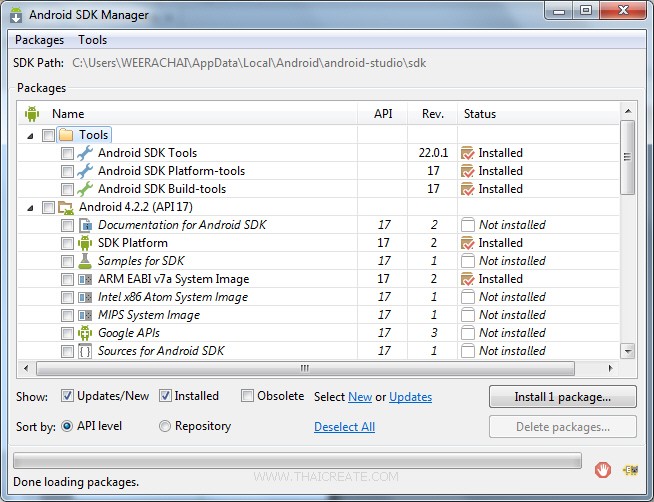
Task: Click the package list scroll down arrow
Action: 628,351
